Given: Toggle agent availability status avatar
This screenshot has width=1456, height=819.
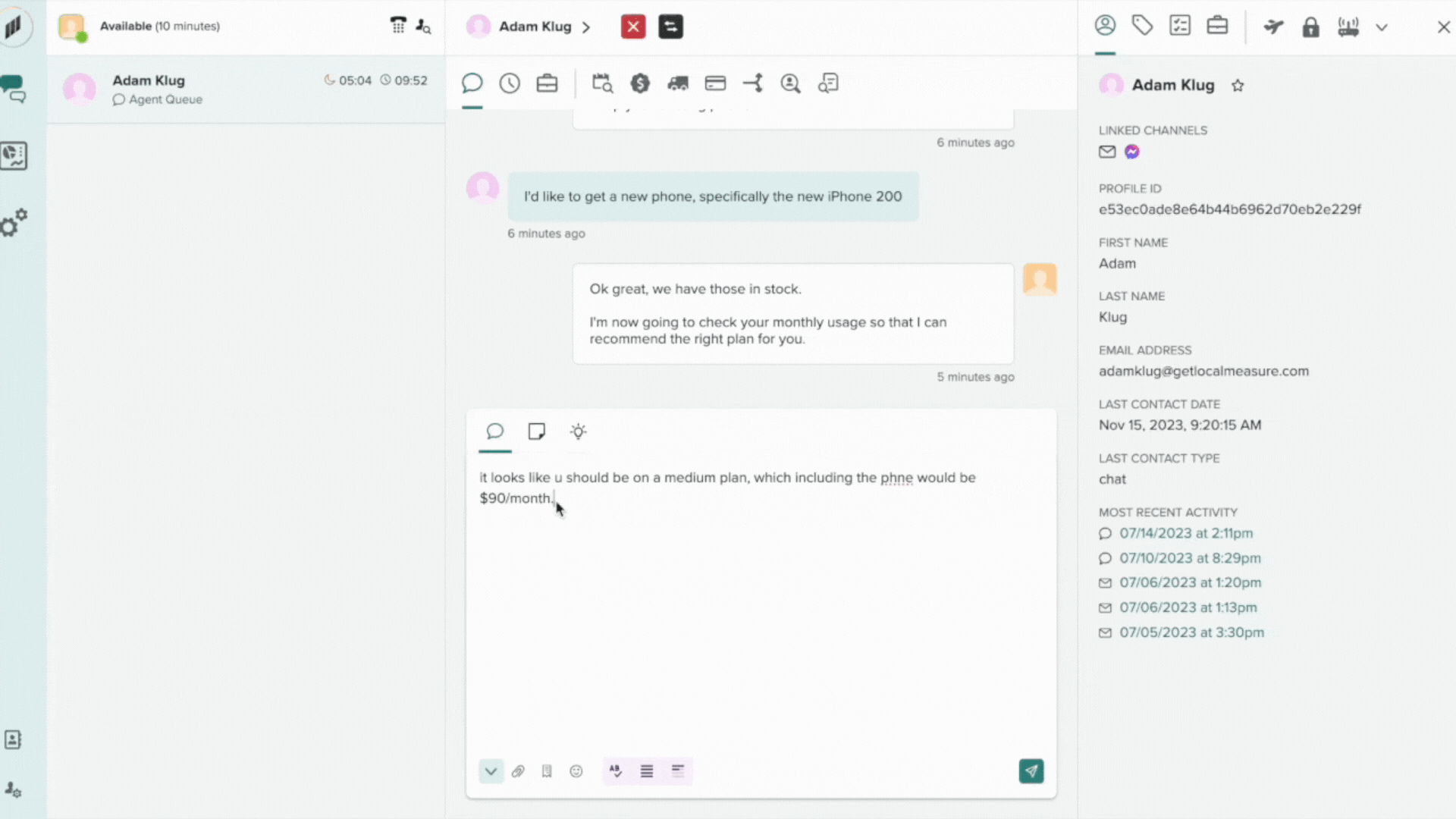Looking at the screenshot, I should [72, 27].
